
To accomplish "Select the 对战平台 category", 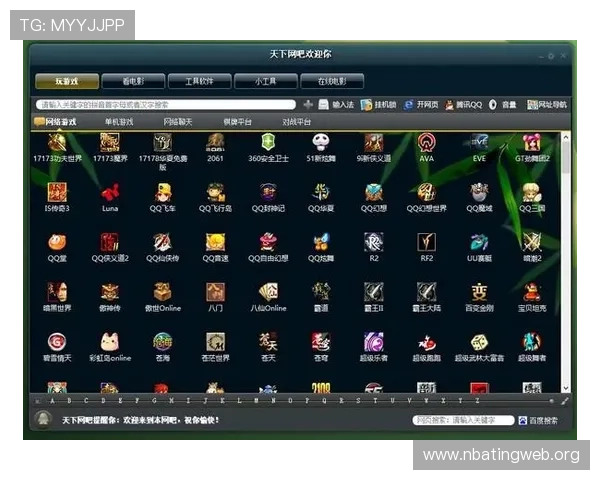I will (x=297, y=122).
